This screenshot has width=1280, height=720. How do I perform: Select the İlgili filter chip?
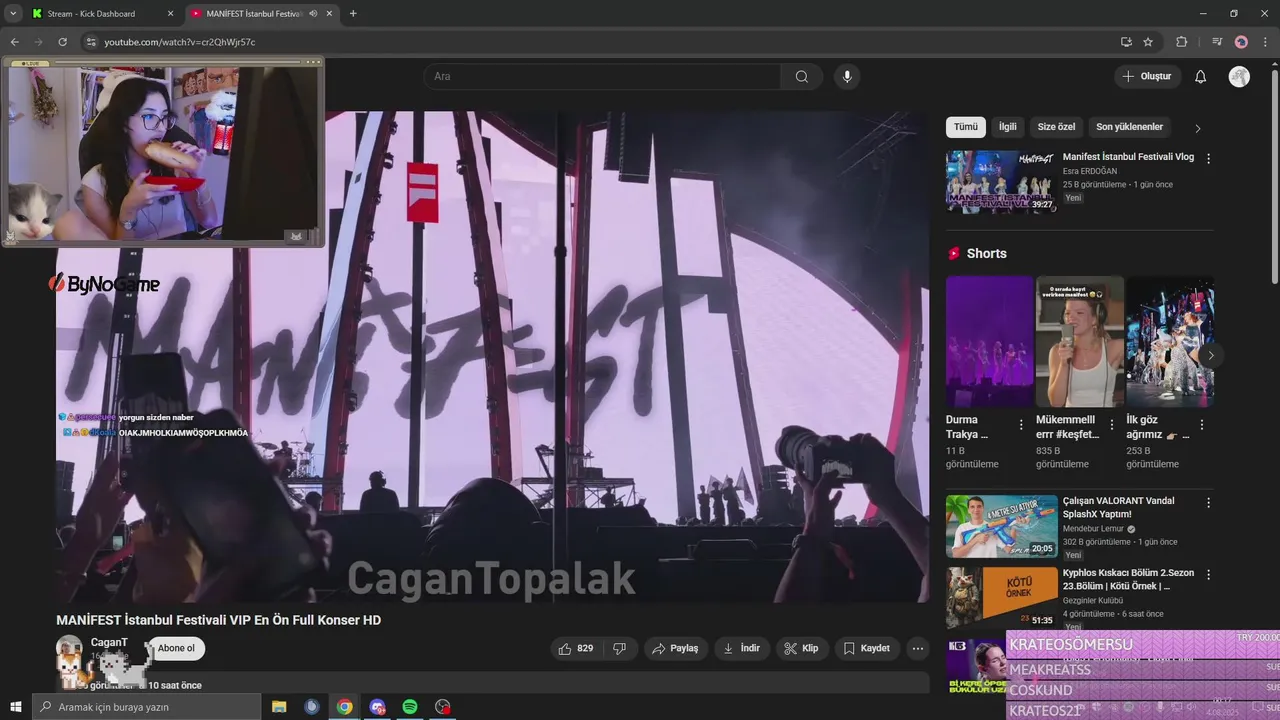[x=1008, y=127]
